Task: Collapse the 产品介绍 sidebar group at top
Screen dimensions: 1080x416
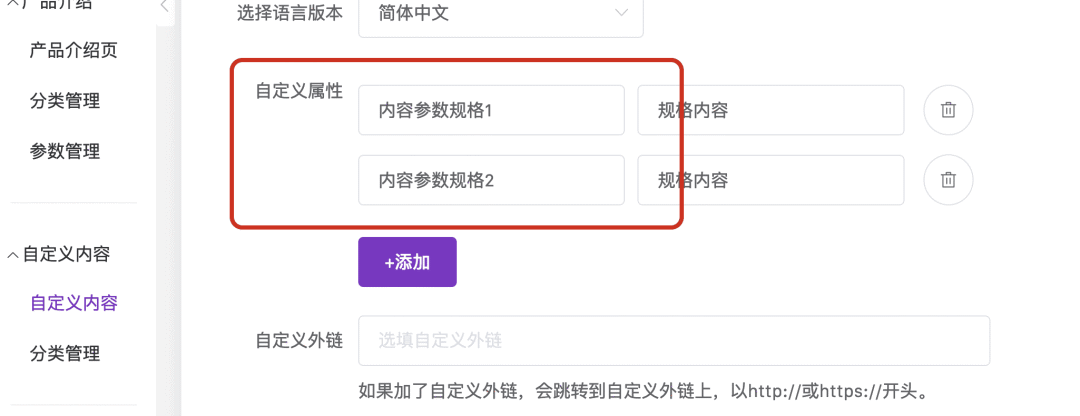Action: pos(50,5)
